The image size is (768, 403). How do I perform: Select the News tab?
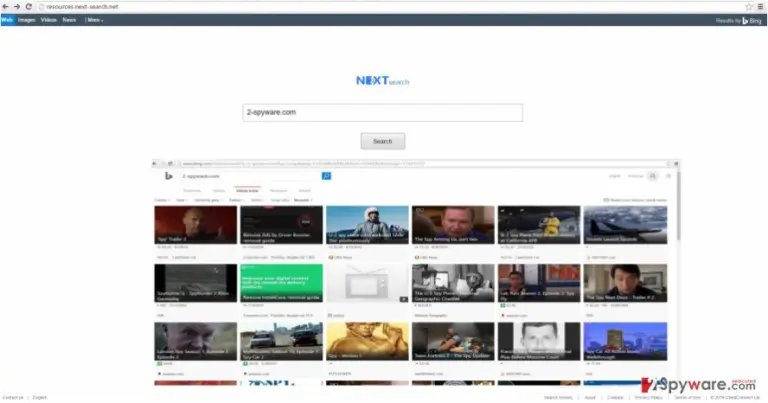[69, 20]
